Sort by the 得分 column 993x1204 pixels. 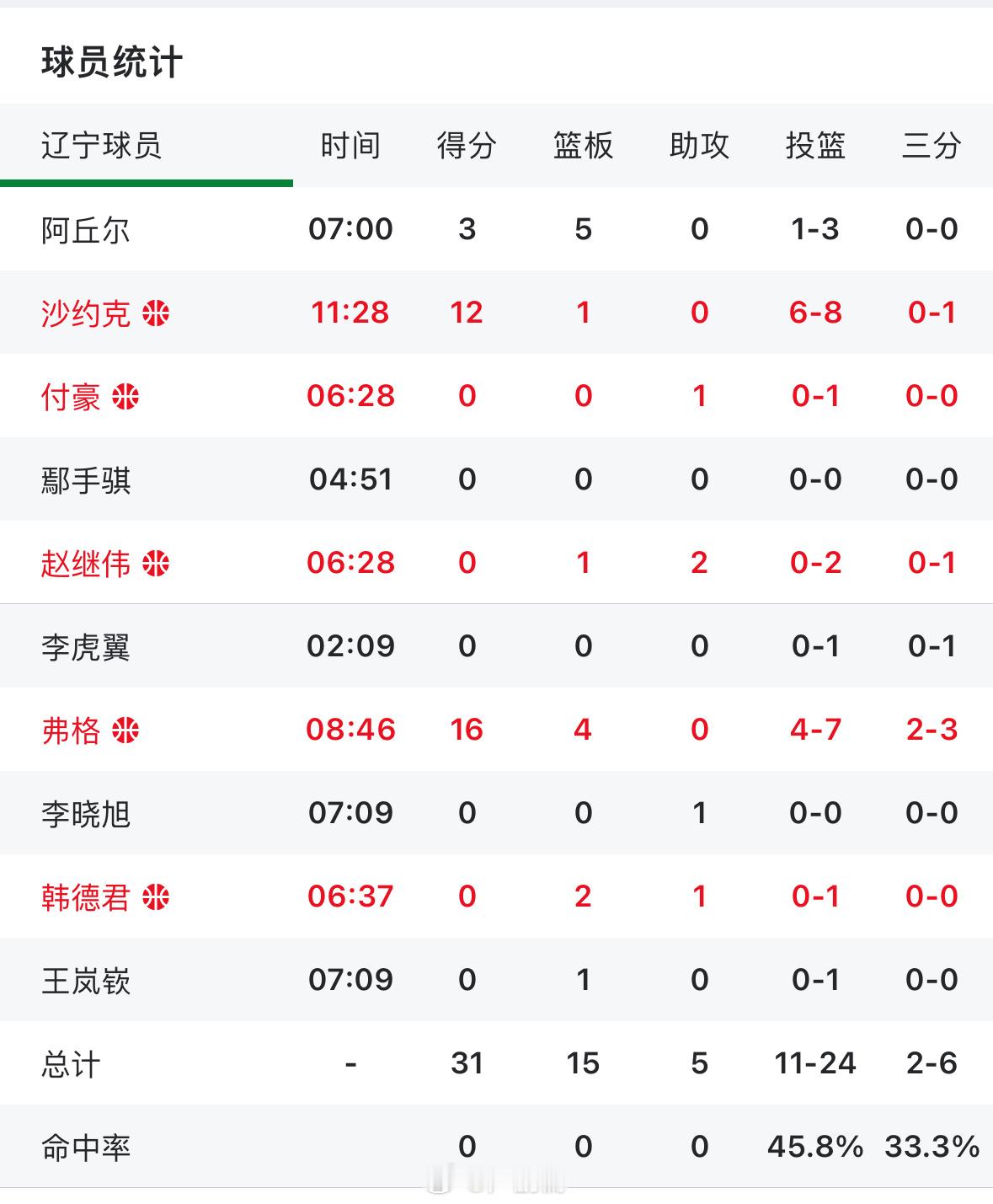click(x=469, y=145)
